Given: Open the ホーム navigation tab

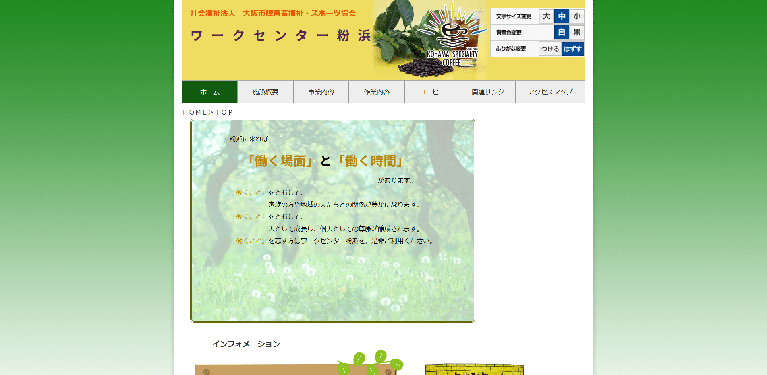Looking at the screenshot, I should (x=210, y=92).
